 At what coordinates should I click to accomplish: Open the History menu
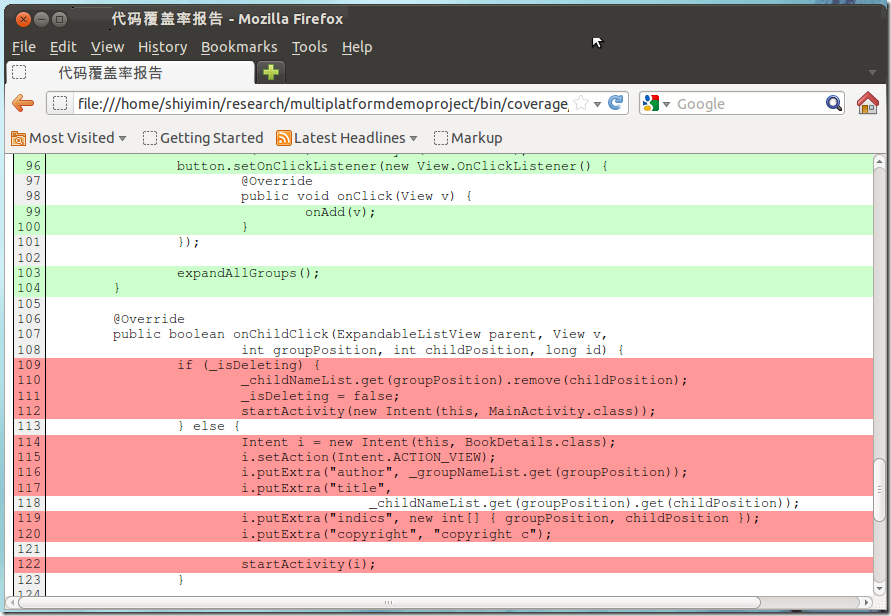[x=162, y=47]
